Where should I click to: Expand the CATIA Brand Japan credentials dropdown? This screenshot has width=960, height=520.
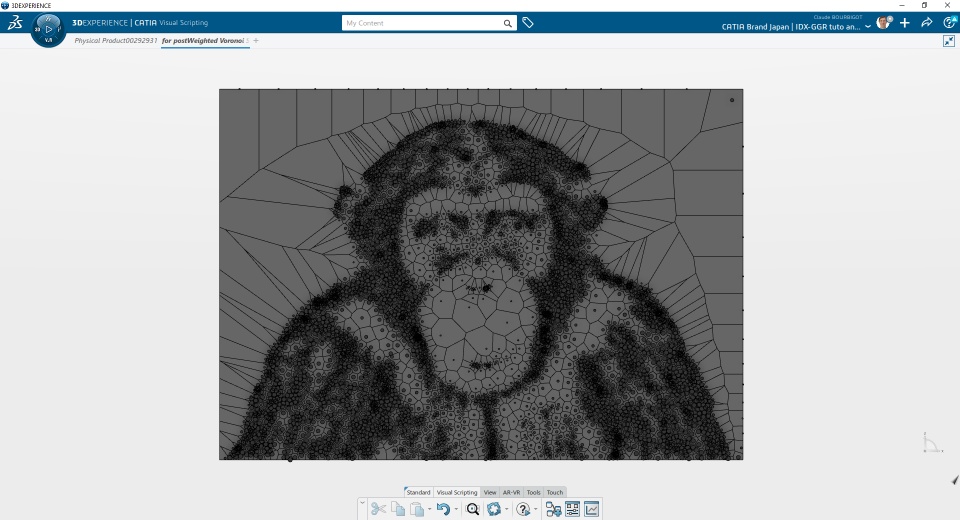point(868,27)
